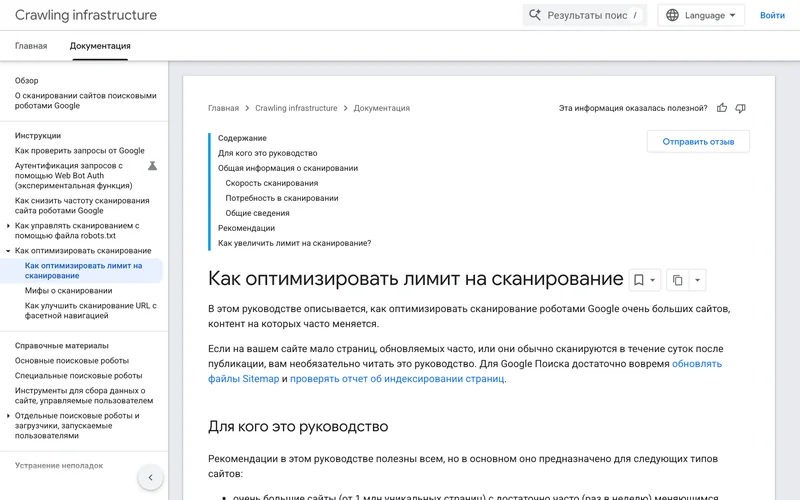Open 'Как проверить запросы от Google'
This screenshot has width=800, height=500.
pos(80,151)
